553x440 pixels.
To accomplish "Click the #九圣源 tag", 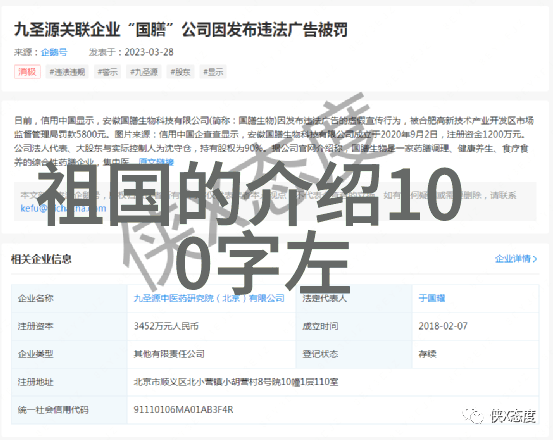I will (144, 72).
